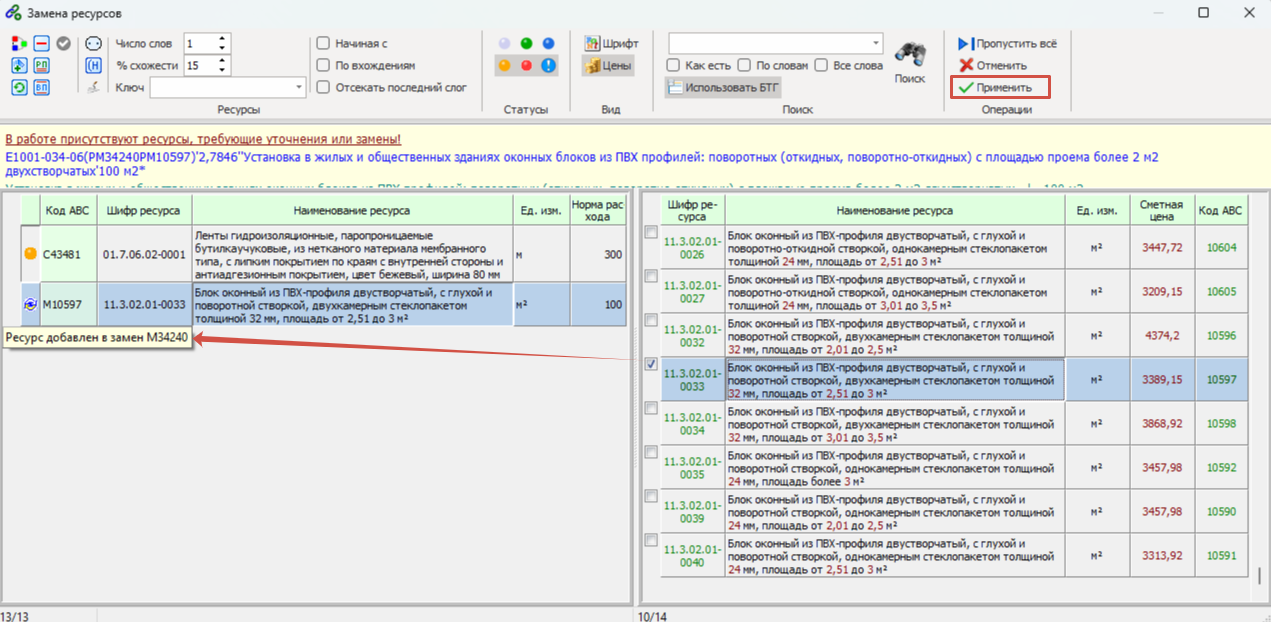The width and height of the screenshot is (1271, 622).
Task: Click the green circular refresh icon
Action: pyautogui.click(x=19, y=88)
